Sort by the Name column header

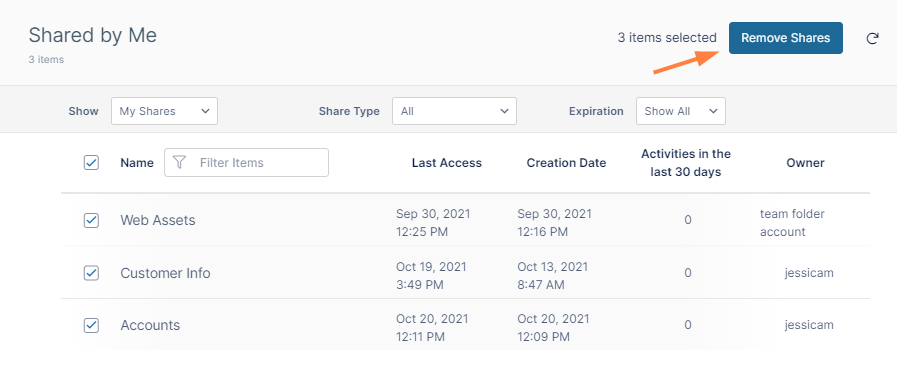click(137, 163)
